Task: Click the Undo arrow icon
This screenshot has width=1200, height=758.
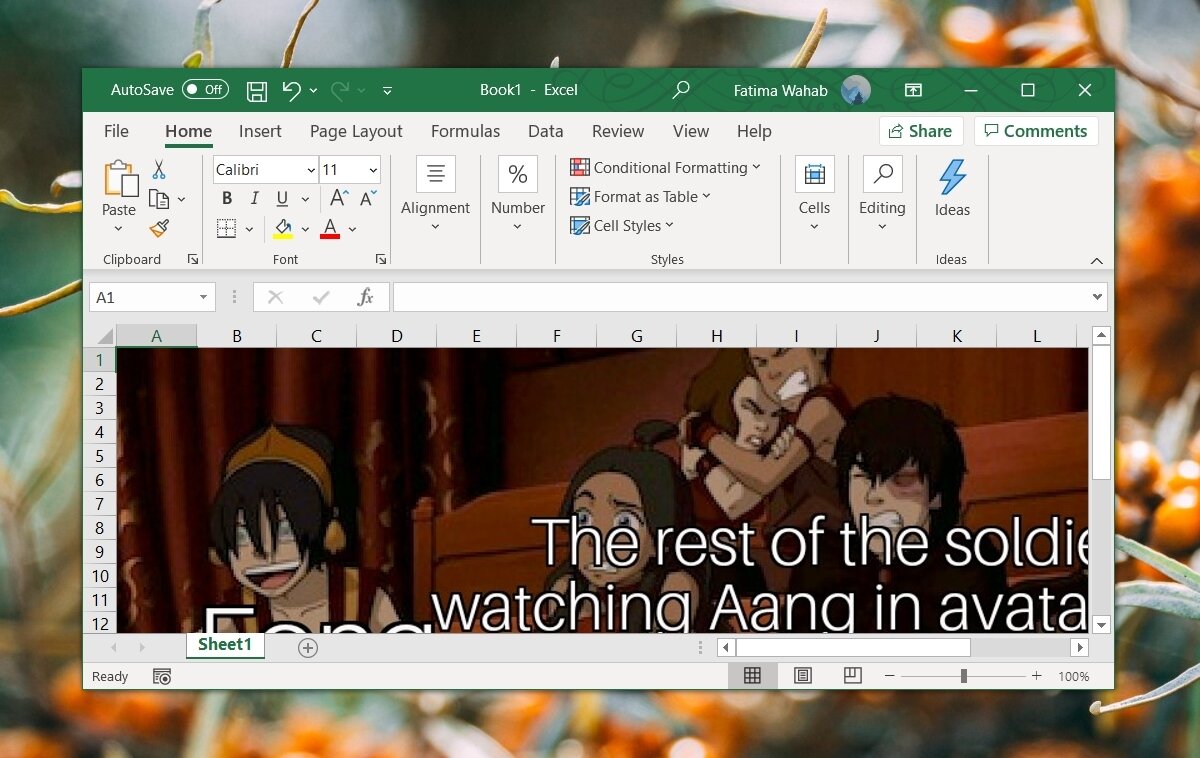Action: 291,90
